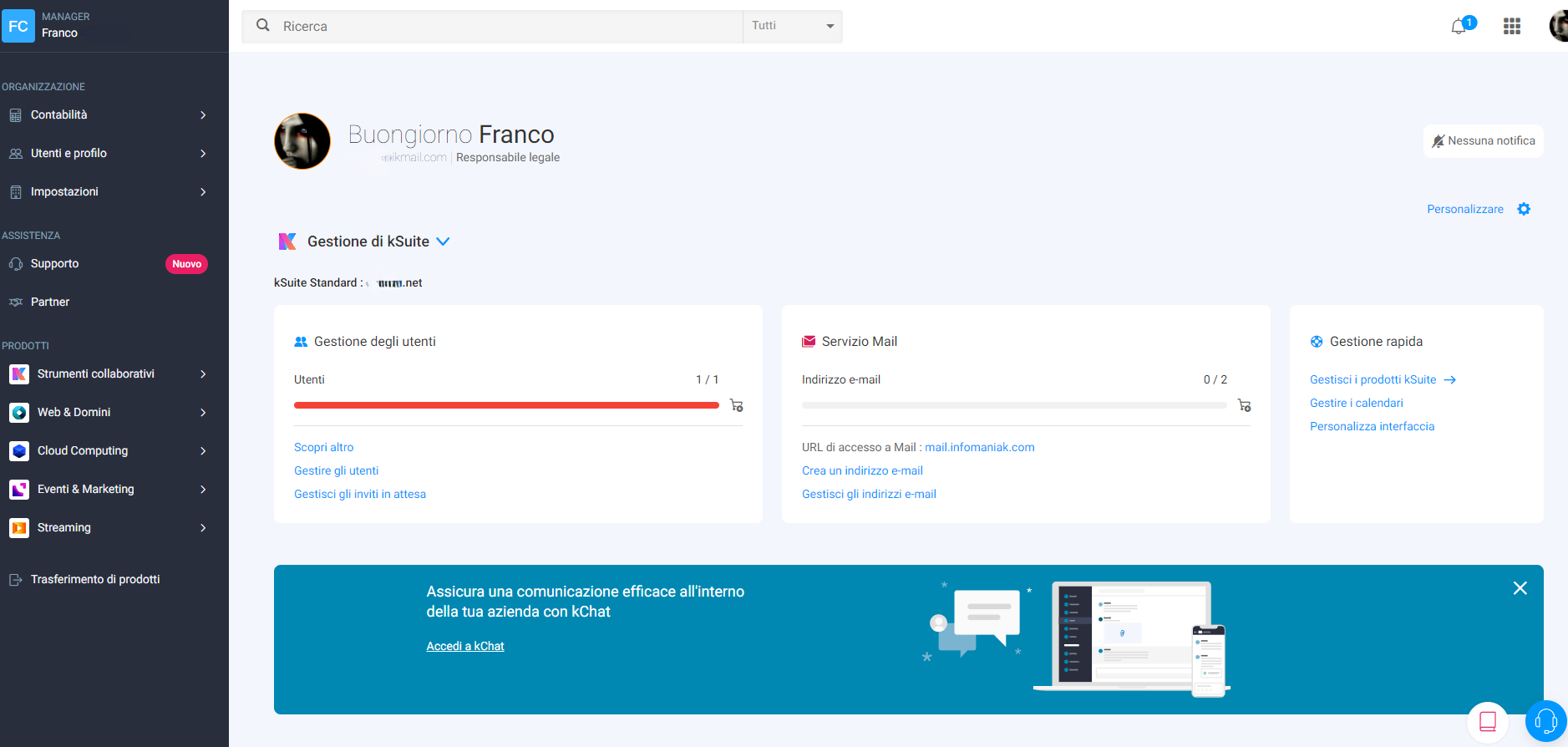Click the Nuovo badge on Supporto
Image resolution: width=1568 pixels, height=747 pixels.
pos(186,264)
